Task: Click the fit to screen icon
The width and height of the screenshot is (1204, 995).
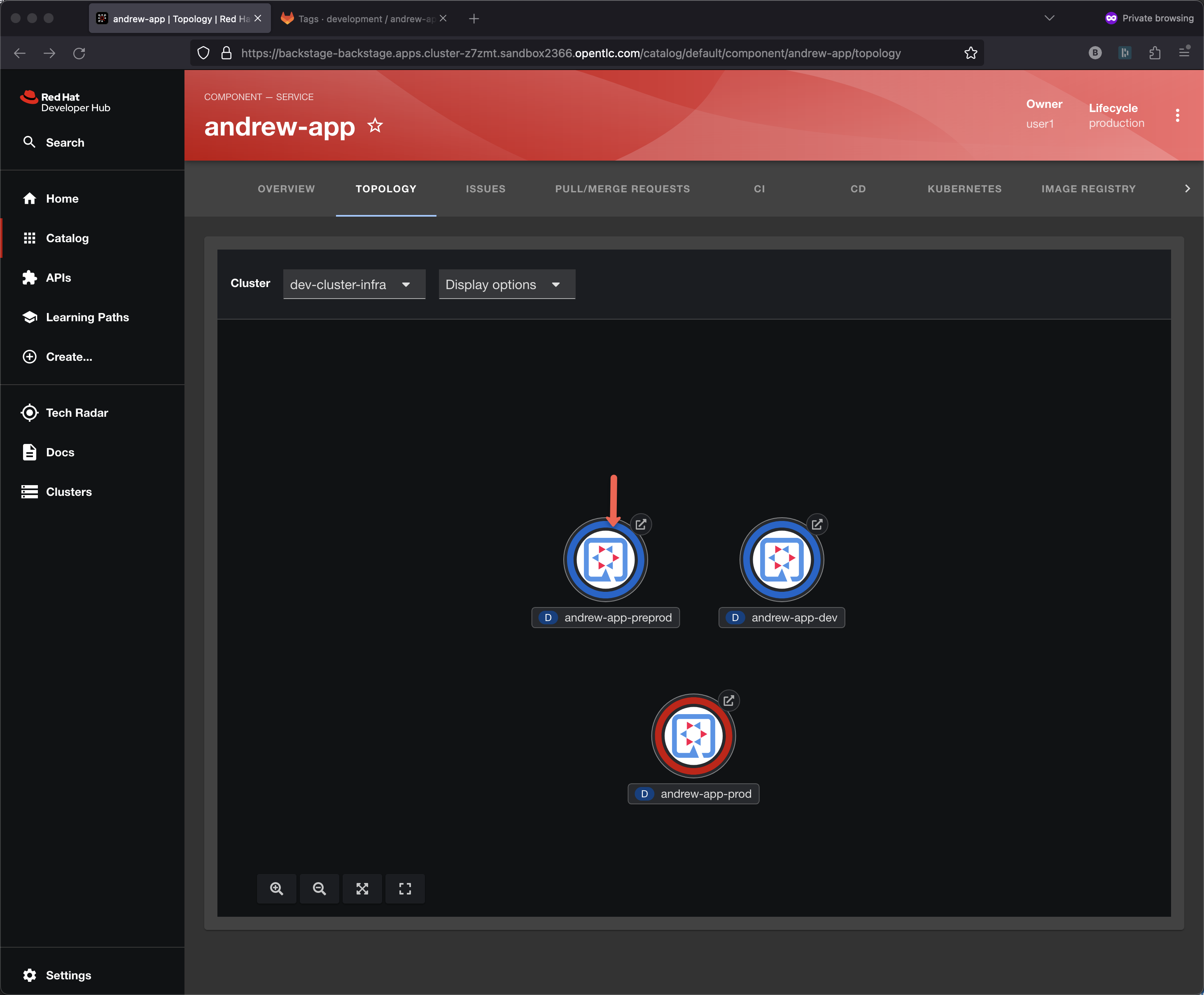Action: coord(362,888)
